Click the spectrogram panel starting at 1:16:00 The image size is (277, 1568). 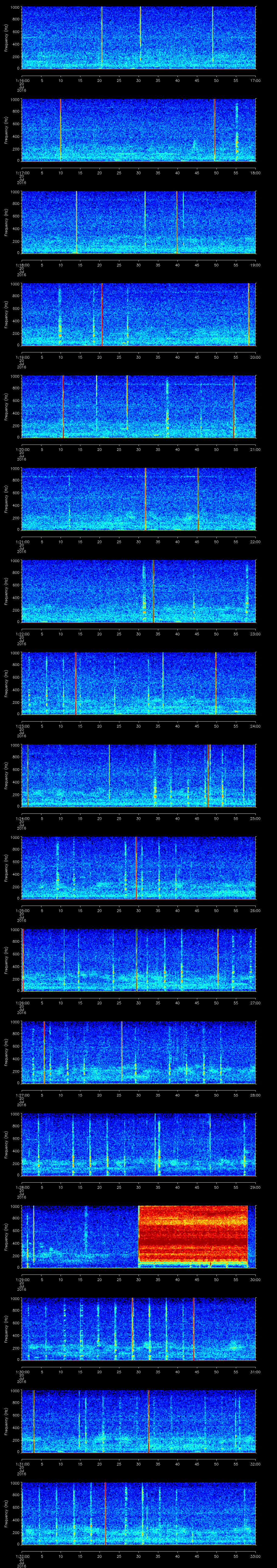[139, 38]
